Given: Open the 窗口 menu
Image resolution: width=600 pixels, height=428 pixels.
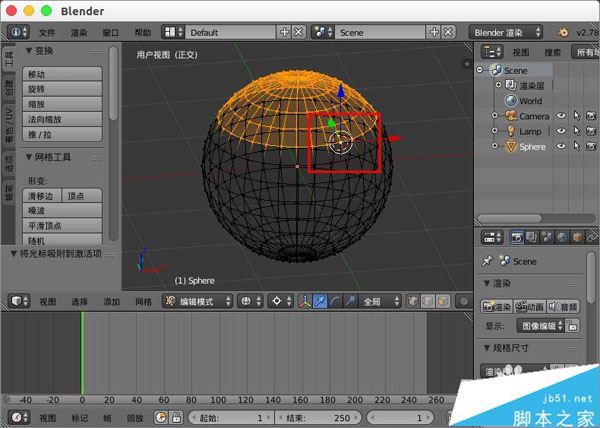Looking at the screenshot, I should [111, 33].
